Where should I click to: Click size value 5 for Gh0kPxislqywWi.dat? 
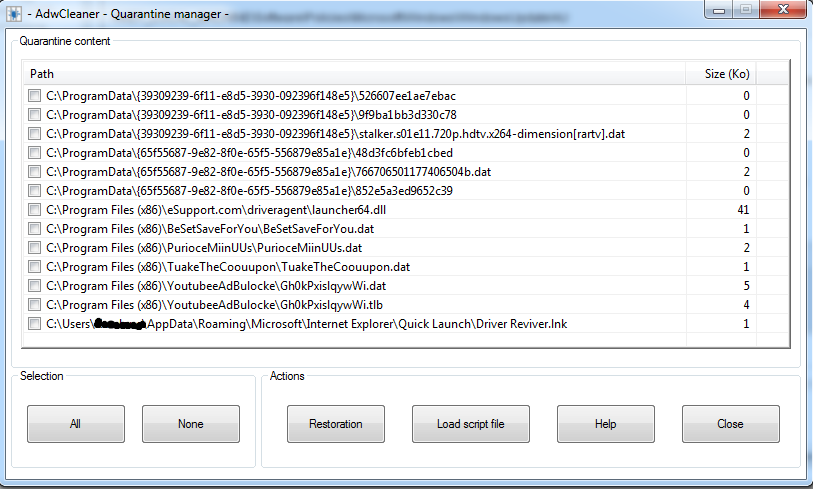pyautogui.click(x=746, y=286)
